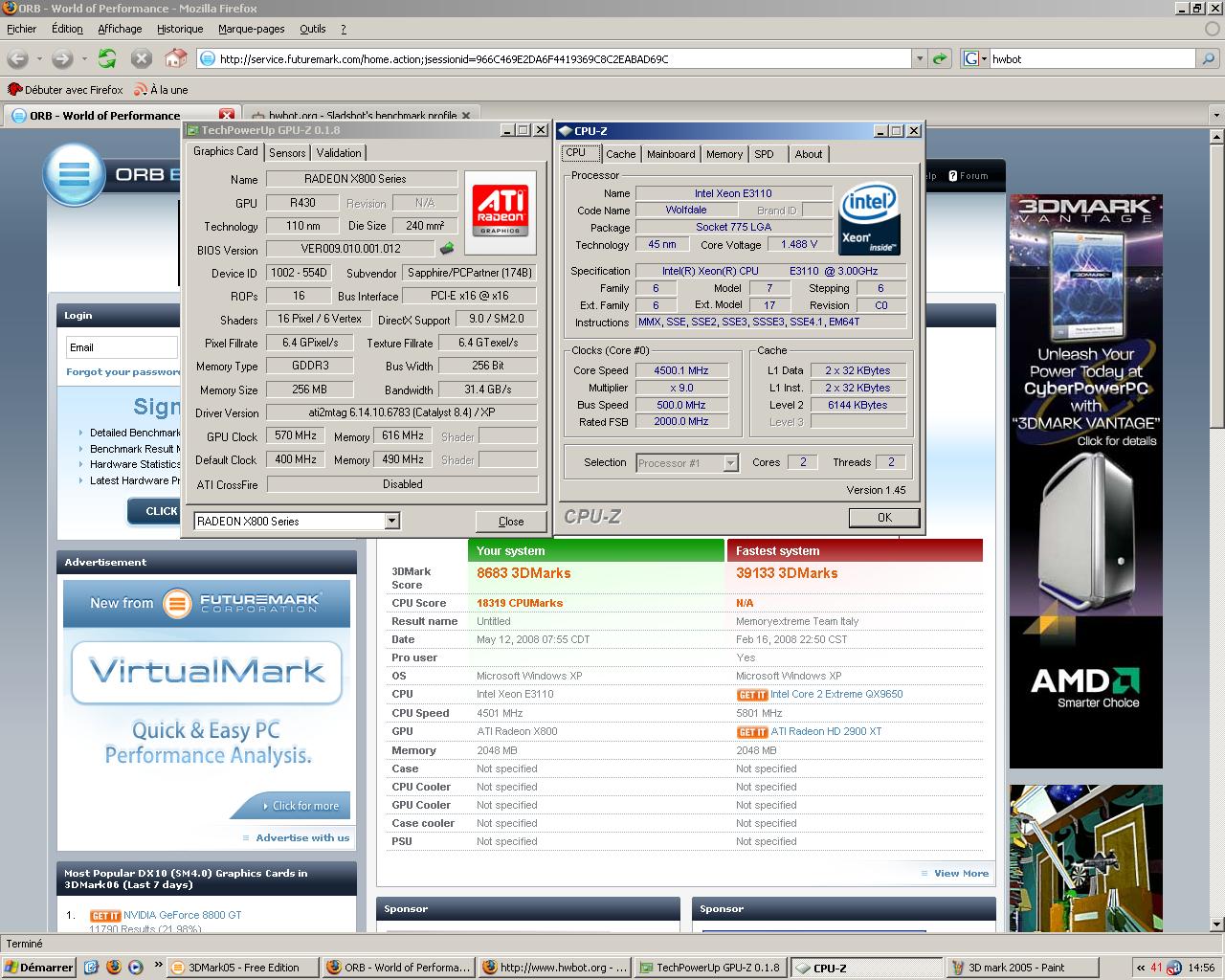Go to home page icon
The image size is (1225, 980).
pos(175,59)
